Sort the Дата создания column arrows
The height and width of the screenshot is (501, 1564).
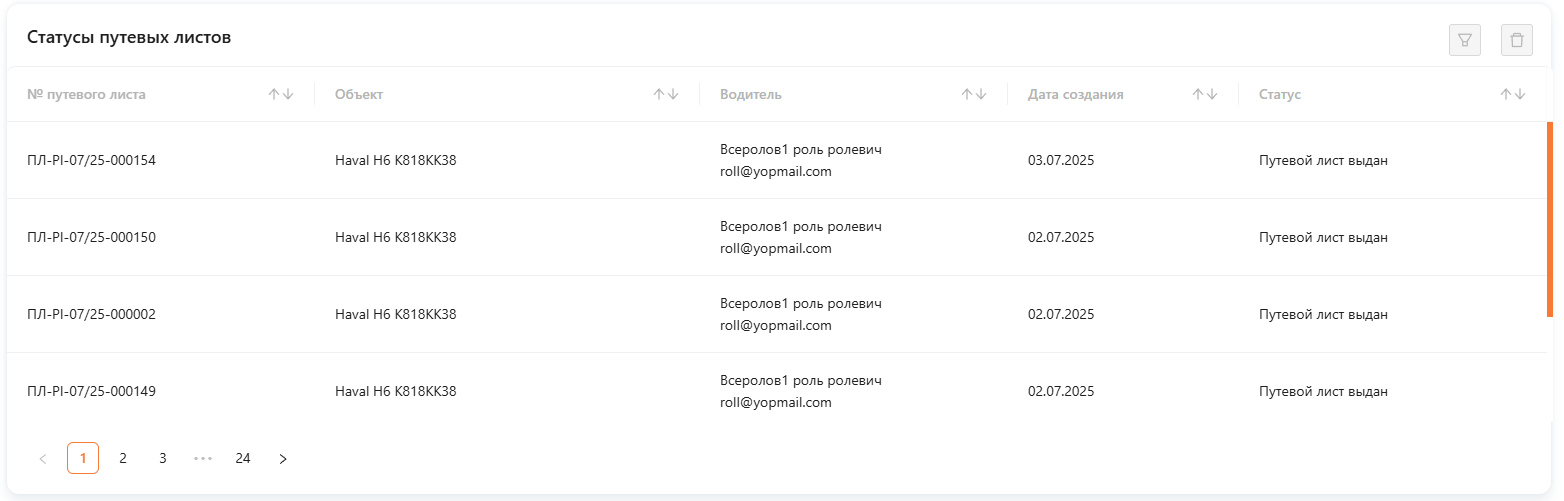coord(1205,94)
